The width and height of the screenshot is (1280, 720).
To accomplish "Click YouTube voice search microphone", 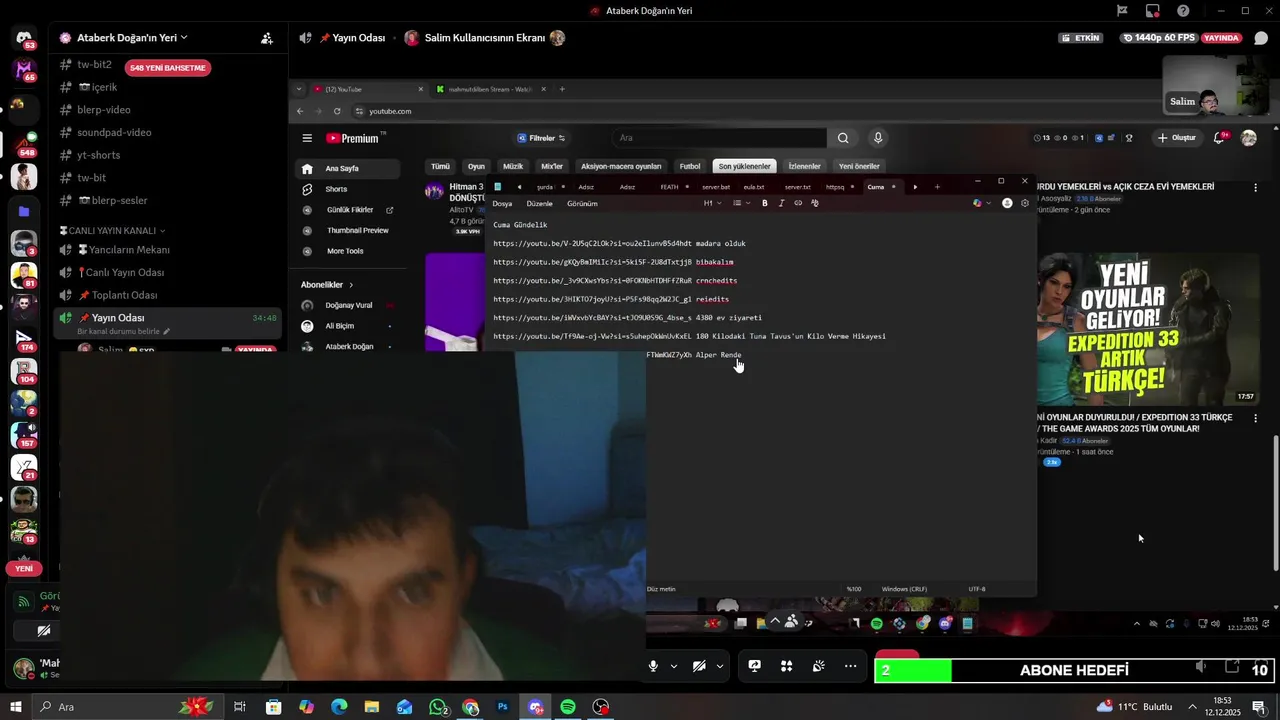I will click(878, 138).
